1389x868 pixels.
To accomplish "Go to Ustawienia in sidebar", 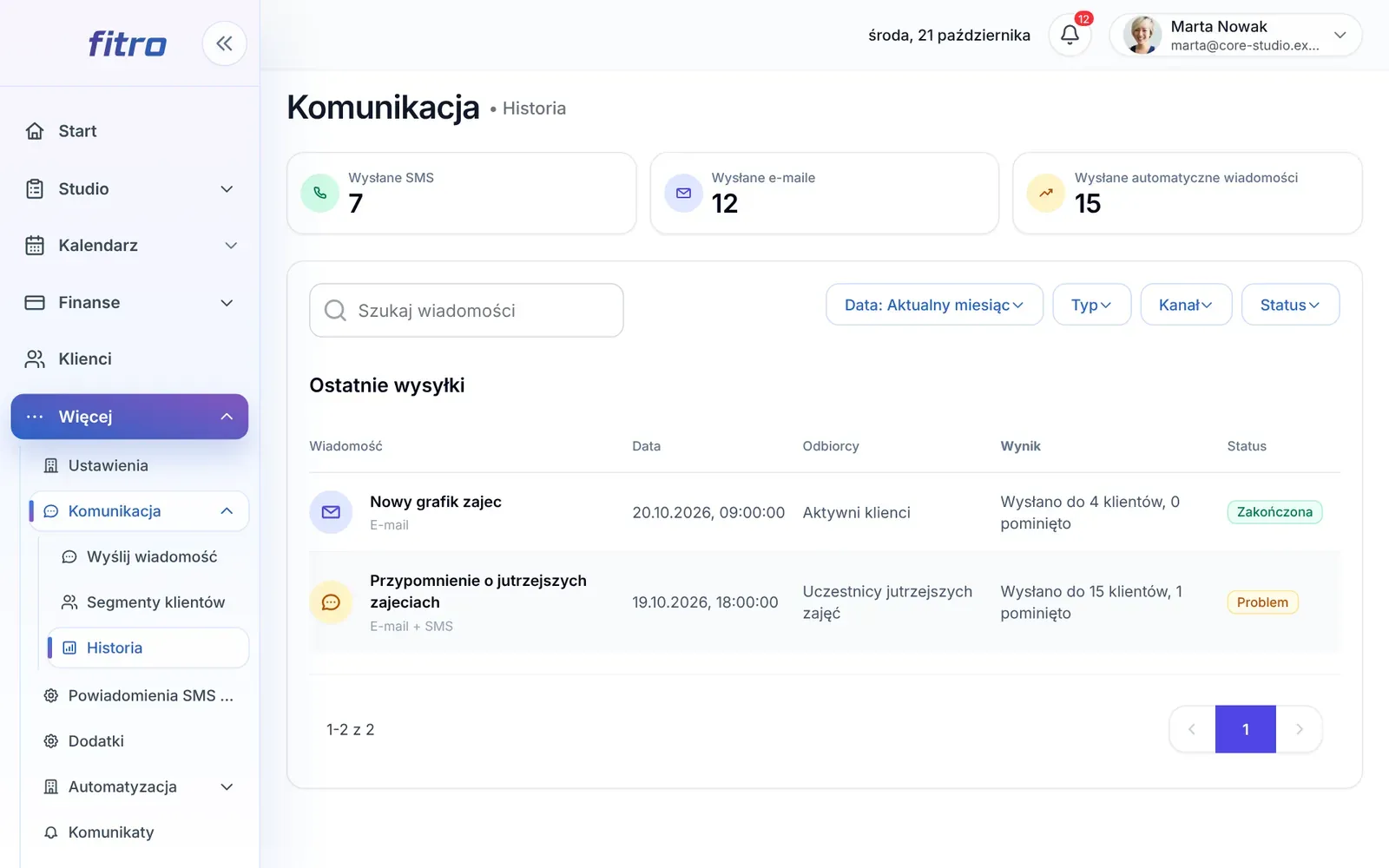I will click(x=109, y=466).
